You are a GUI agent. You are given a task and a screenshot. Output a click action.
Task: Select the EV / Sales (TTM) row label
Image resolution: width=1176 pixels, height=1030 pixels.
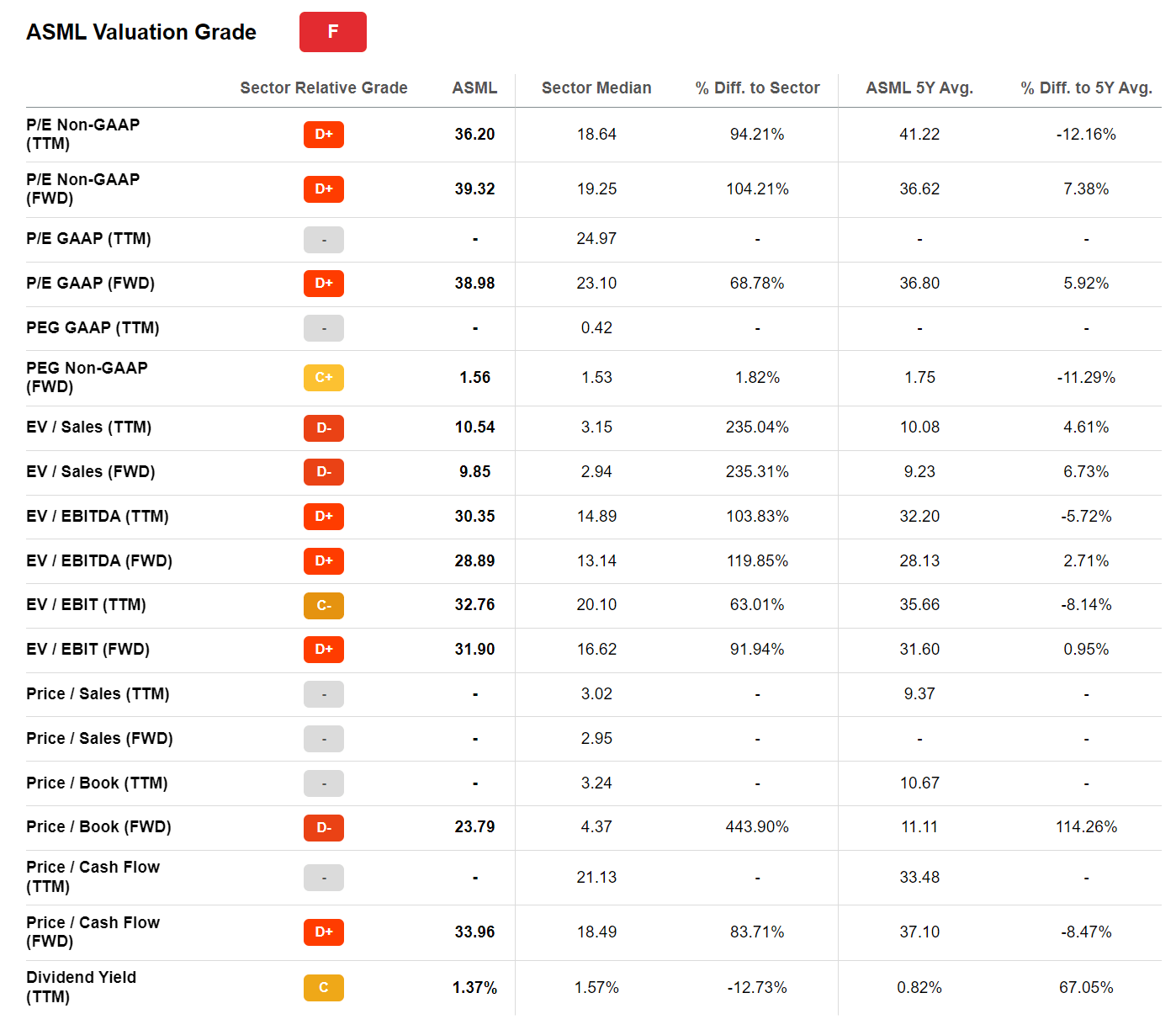(x=88, y=427)
